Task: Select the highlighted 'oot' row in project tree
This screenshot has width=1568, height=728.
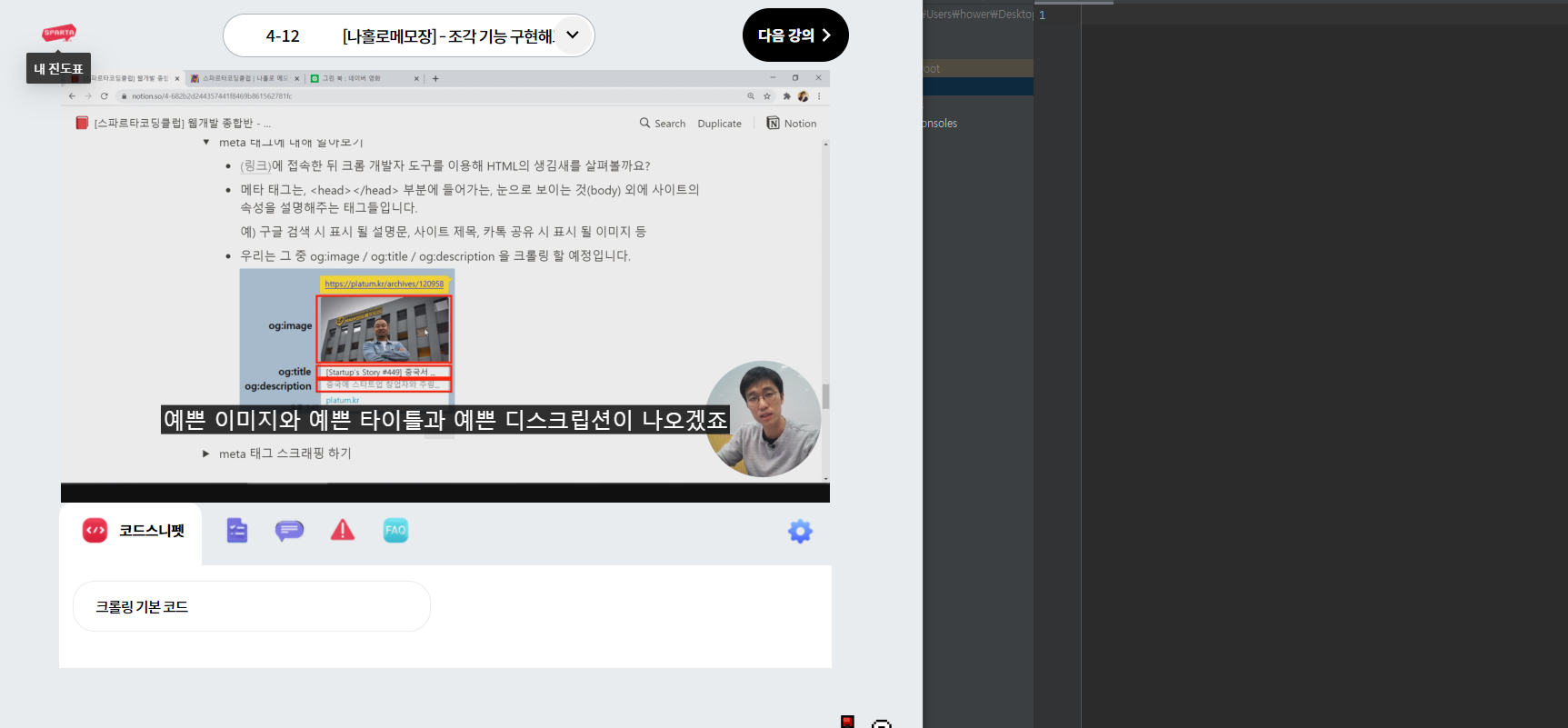Action: pos(978,68)
